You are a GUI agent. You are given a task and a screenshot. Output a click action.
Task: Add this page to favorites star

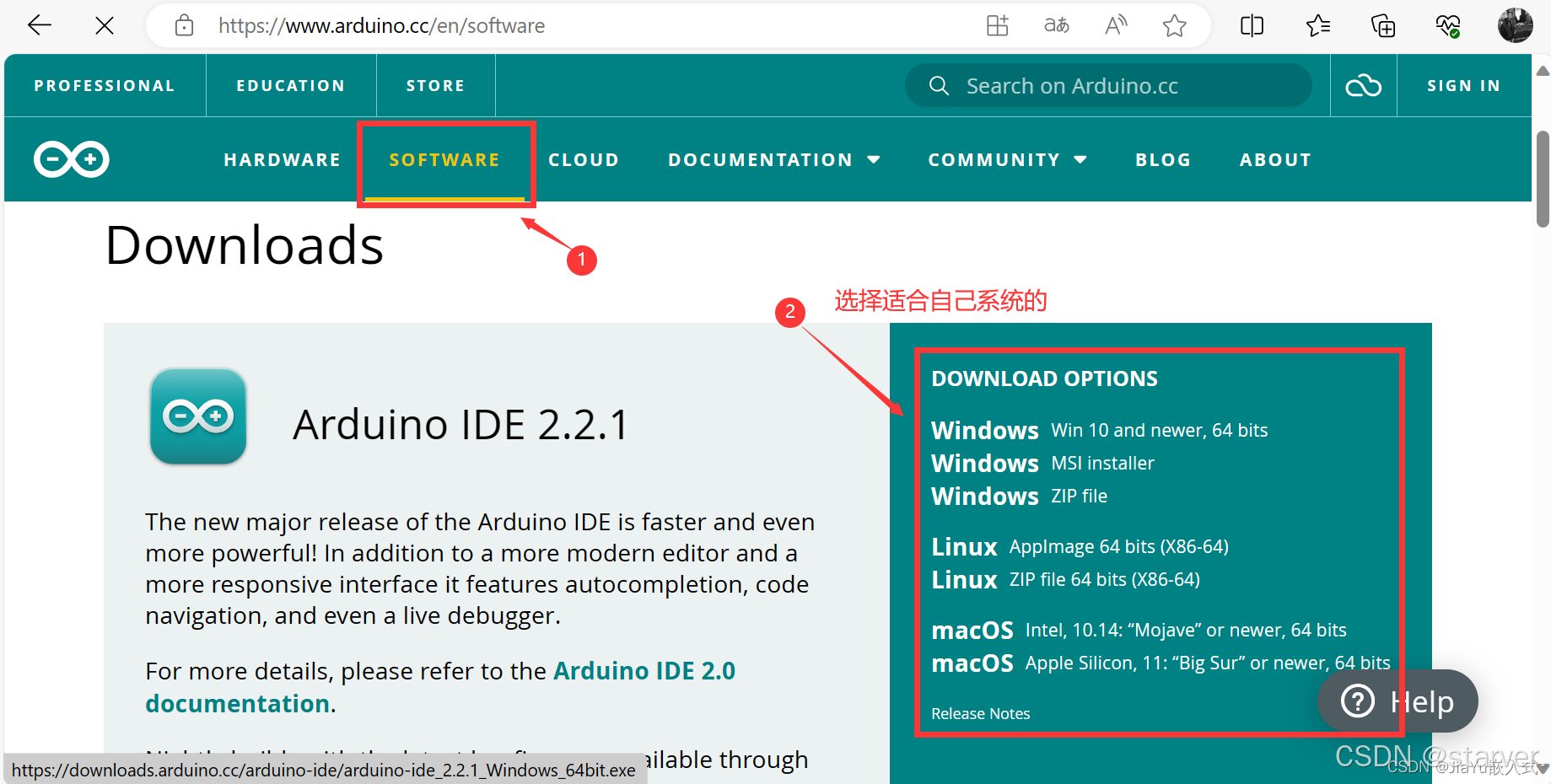[1174, 26]
